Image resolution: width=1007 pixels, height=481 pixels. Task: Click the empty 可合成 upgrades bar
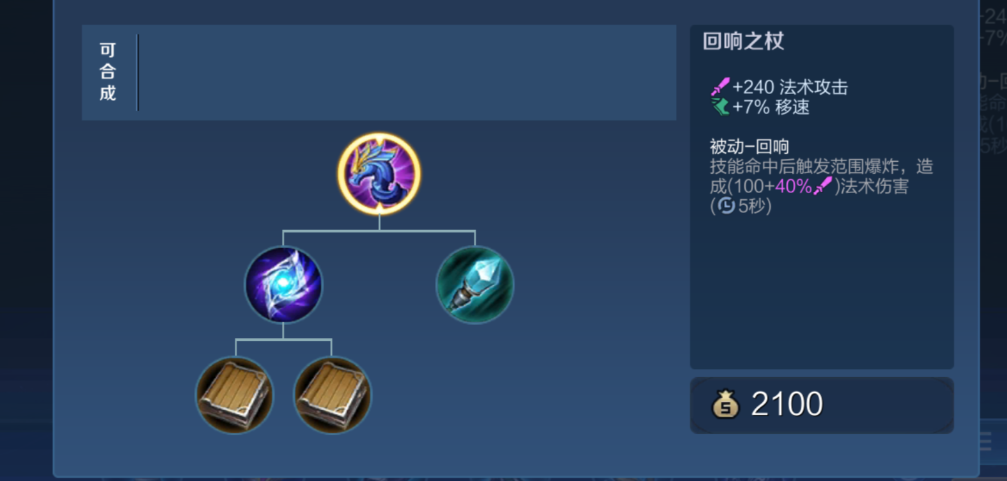[x=407, y=73]
